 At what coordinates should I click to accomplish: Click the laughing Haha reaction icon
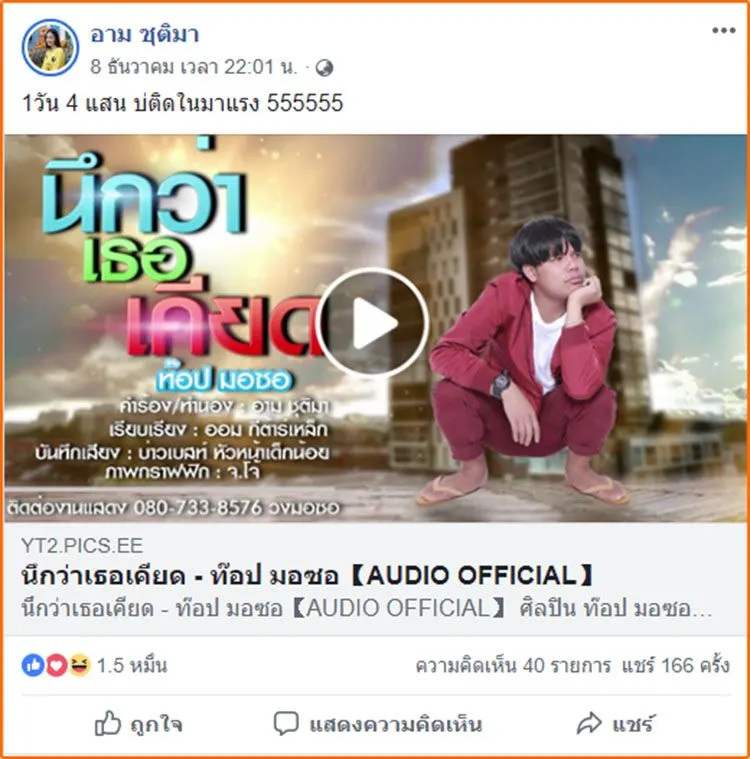pos(79,665)
